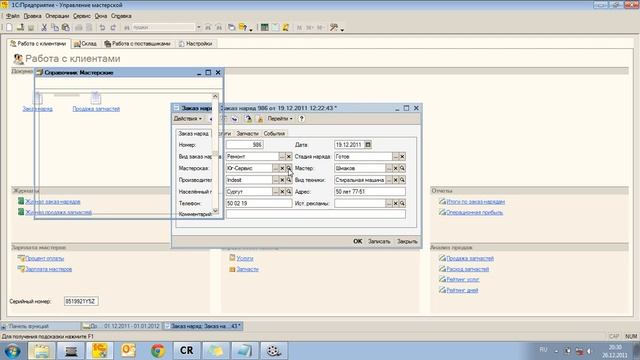The height and width of the screenshot is (360, 640).
Task: Clear the Населённый пункт field with X
Action: click(282, 191)
